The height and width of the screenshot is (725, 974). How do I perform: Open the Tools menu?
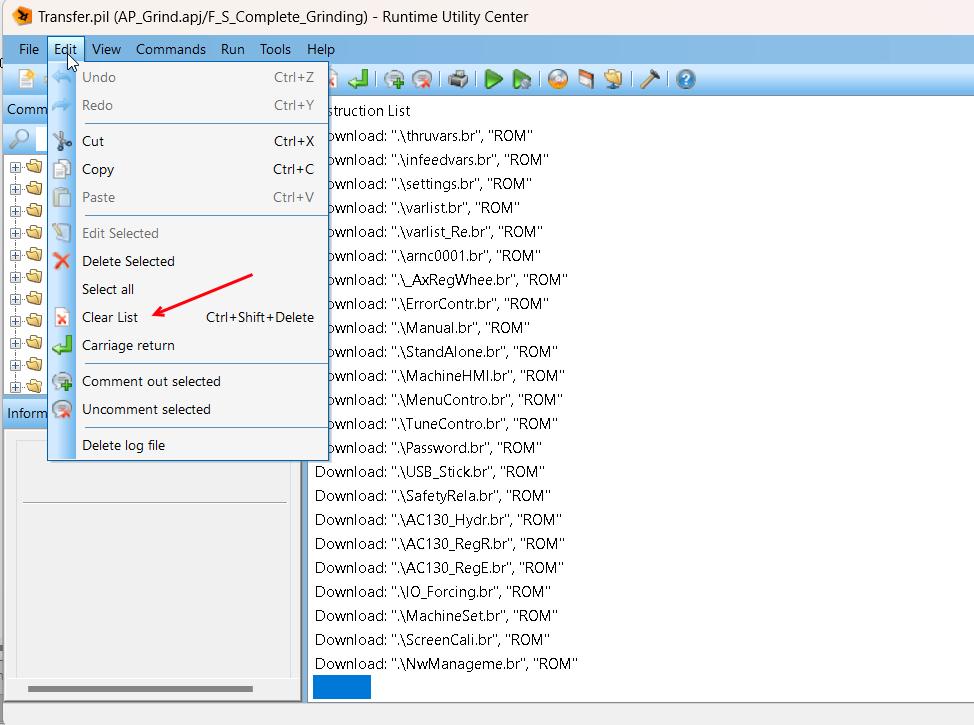pyautogui.click(x=275, y=49)
